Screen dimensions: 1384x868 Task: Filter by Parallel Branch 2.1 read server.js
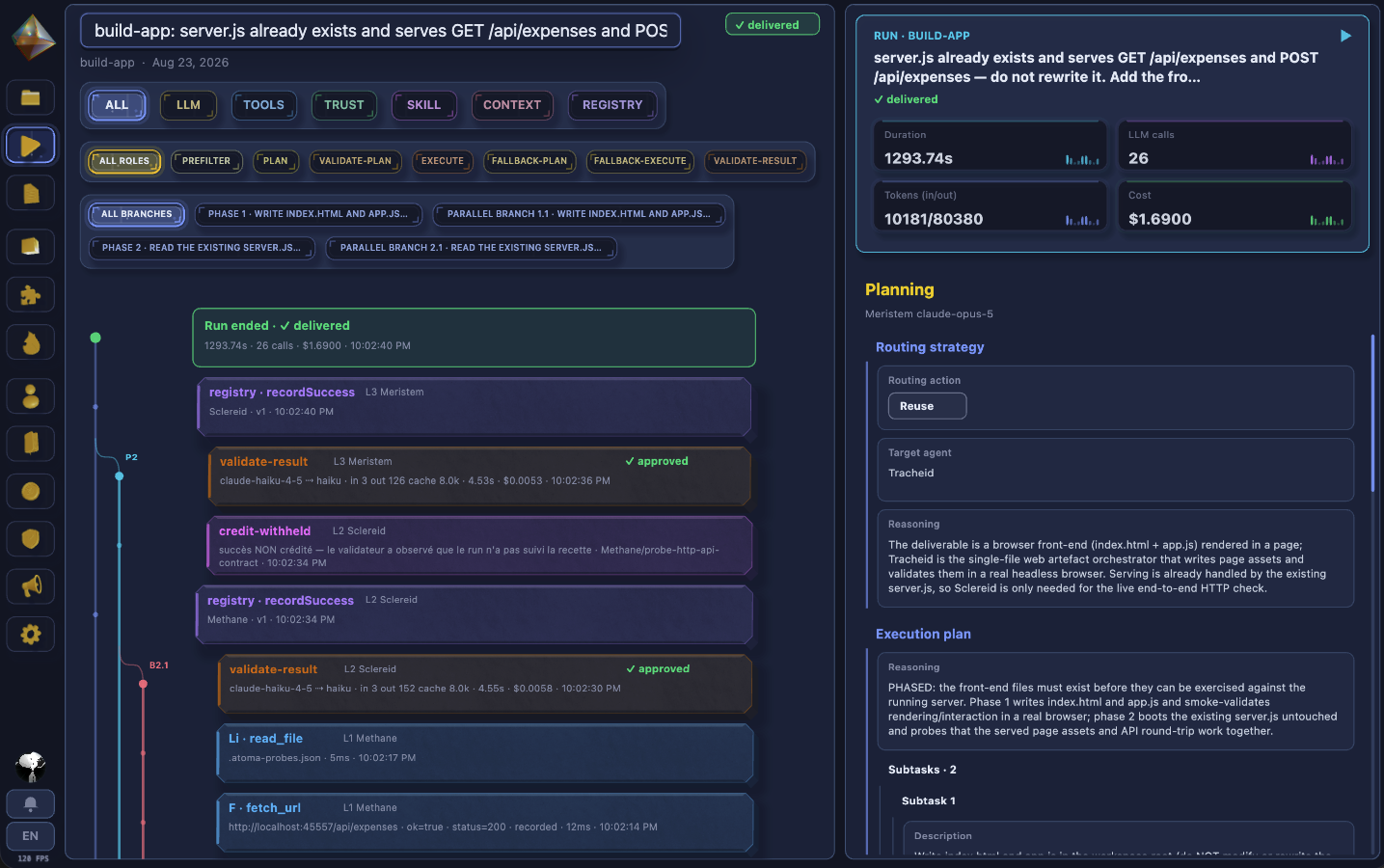click(471, 248)
